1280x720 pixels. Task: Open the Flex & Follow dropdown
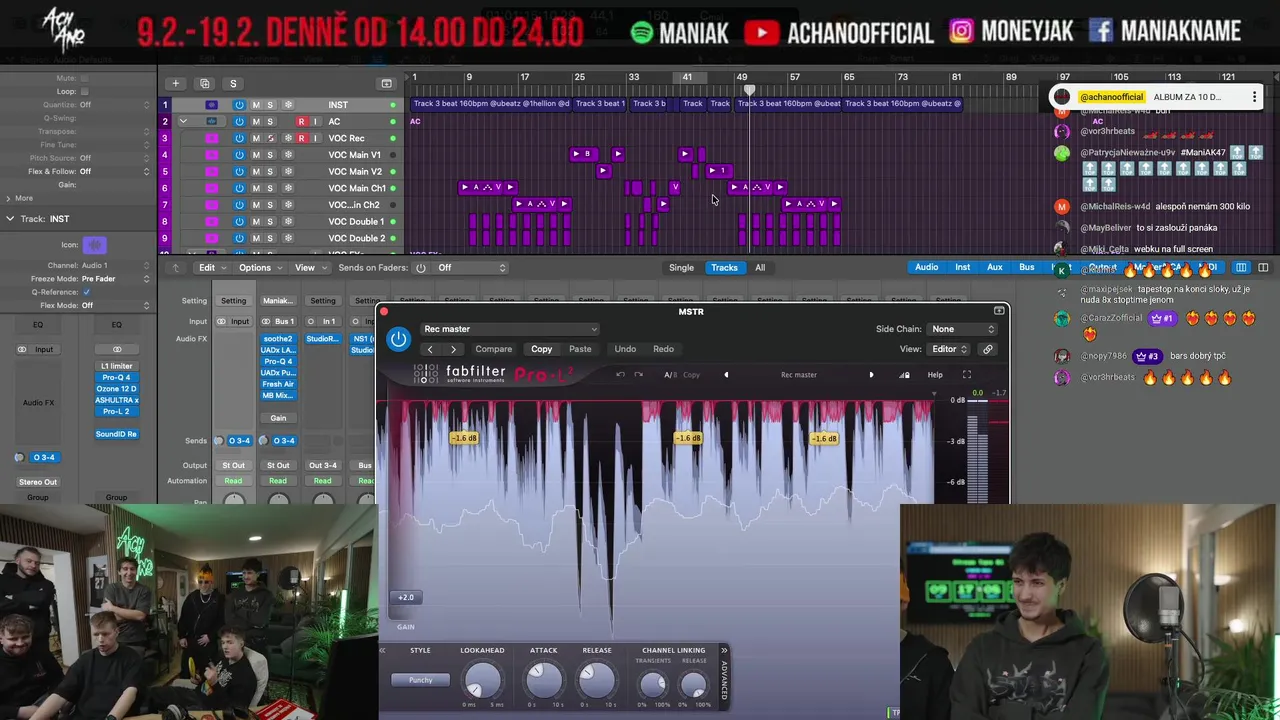[114, 171]
